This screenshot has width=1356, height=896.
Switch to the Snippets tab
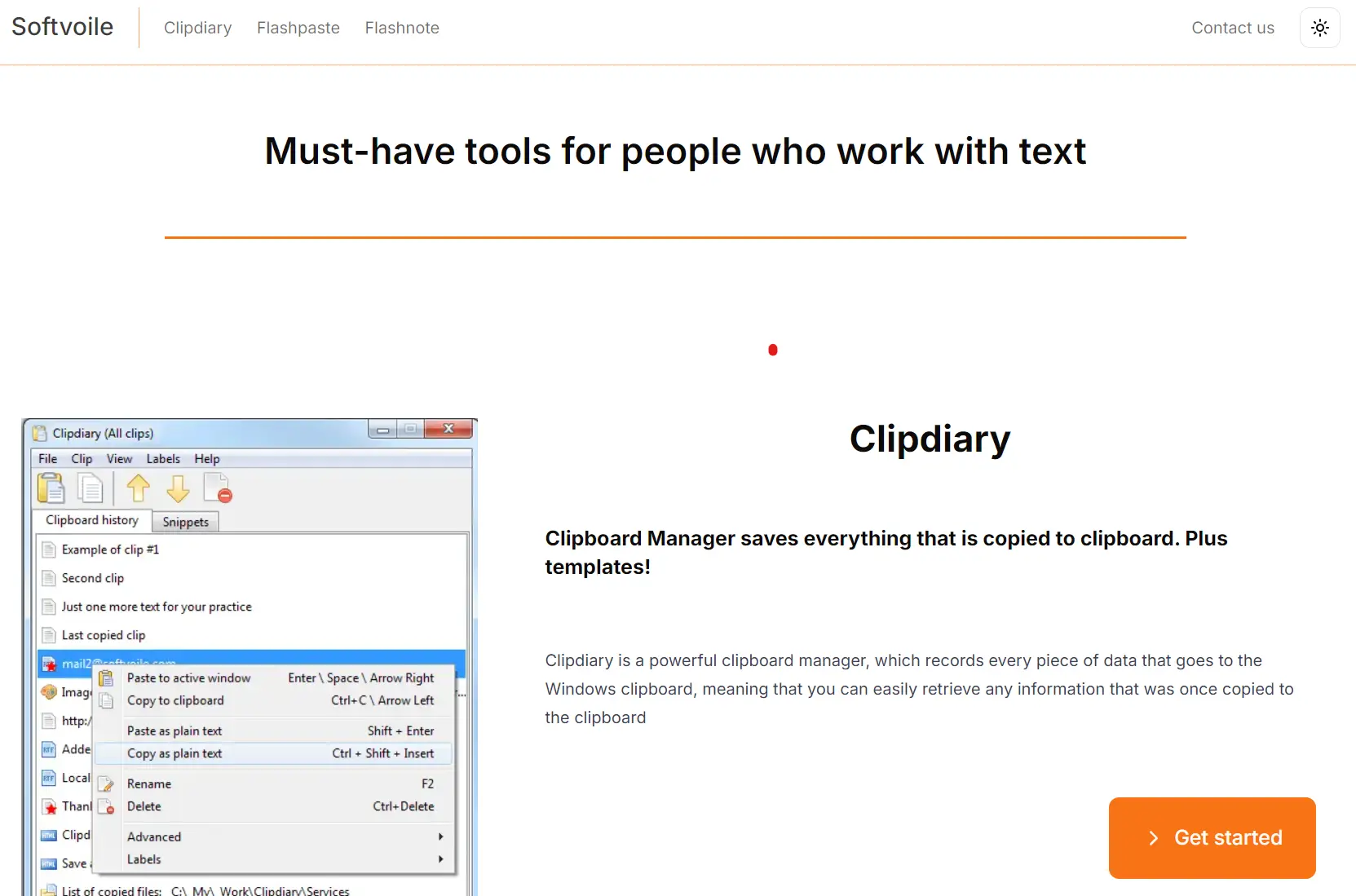point(186,522)
